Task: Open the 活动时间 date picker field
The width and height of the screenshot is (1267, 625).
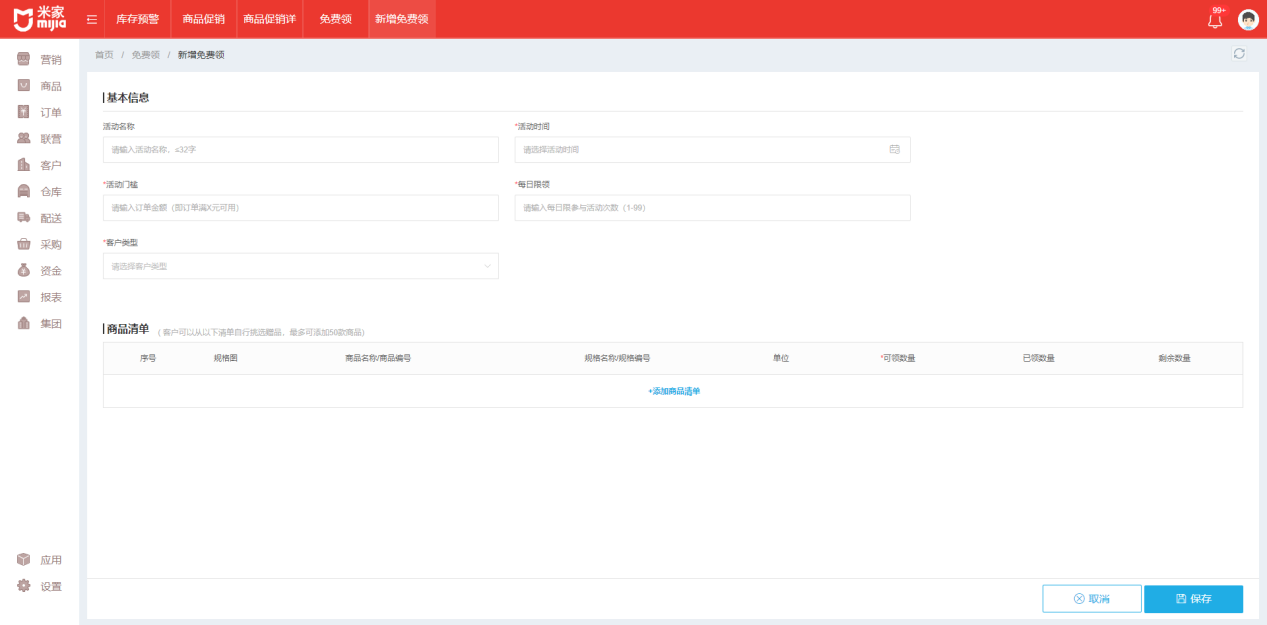Action: (x=712, y=149)
